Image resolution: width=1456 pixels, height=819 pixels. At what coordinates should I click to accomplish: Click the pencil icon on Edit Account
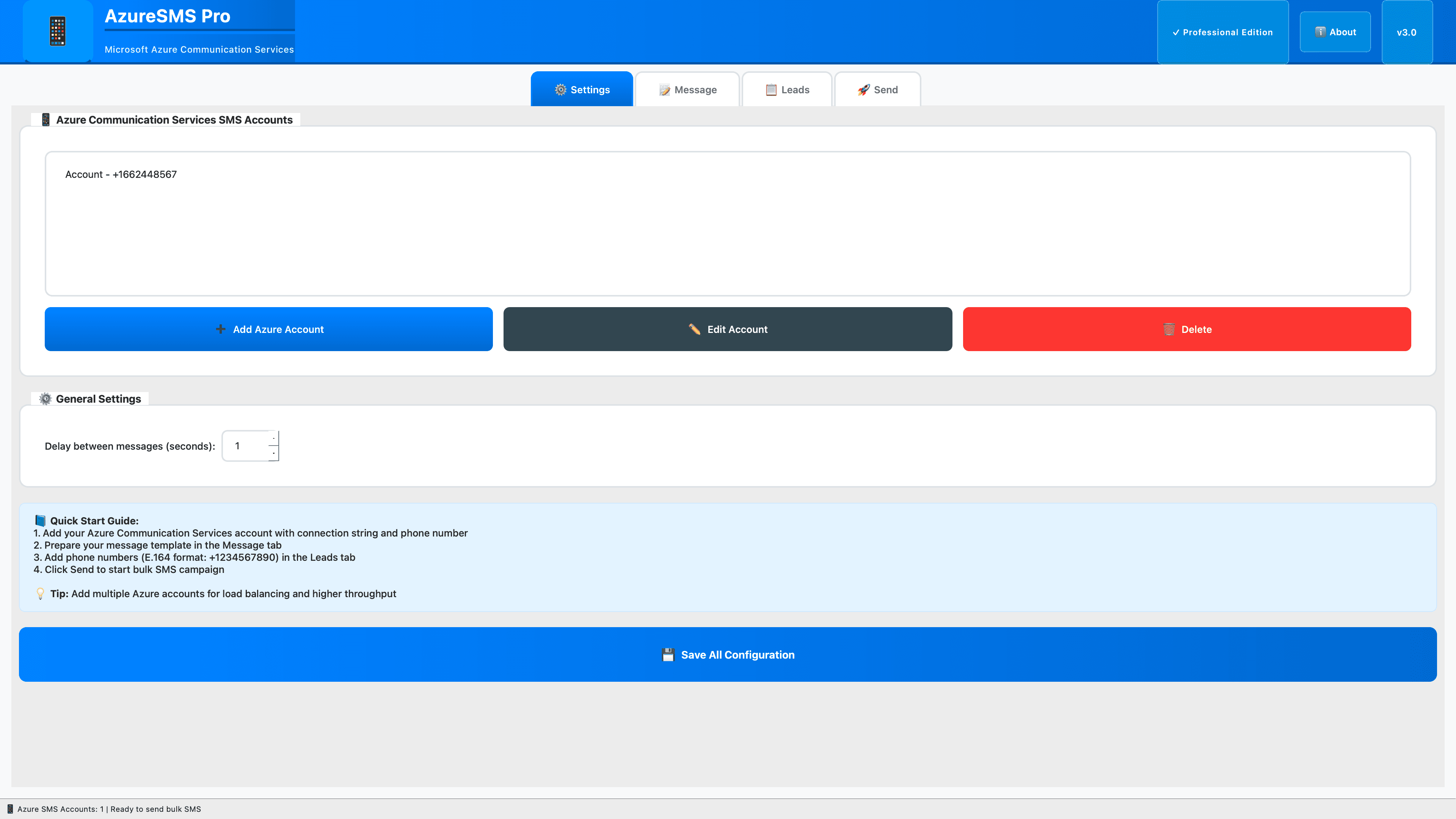click(x=695, y=329)
